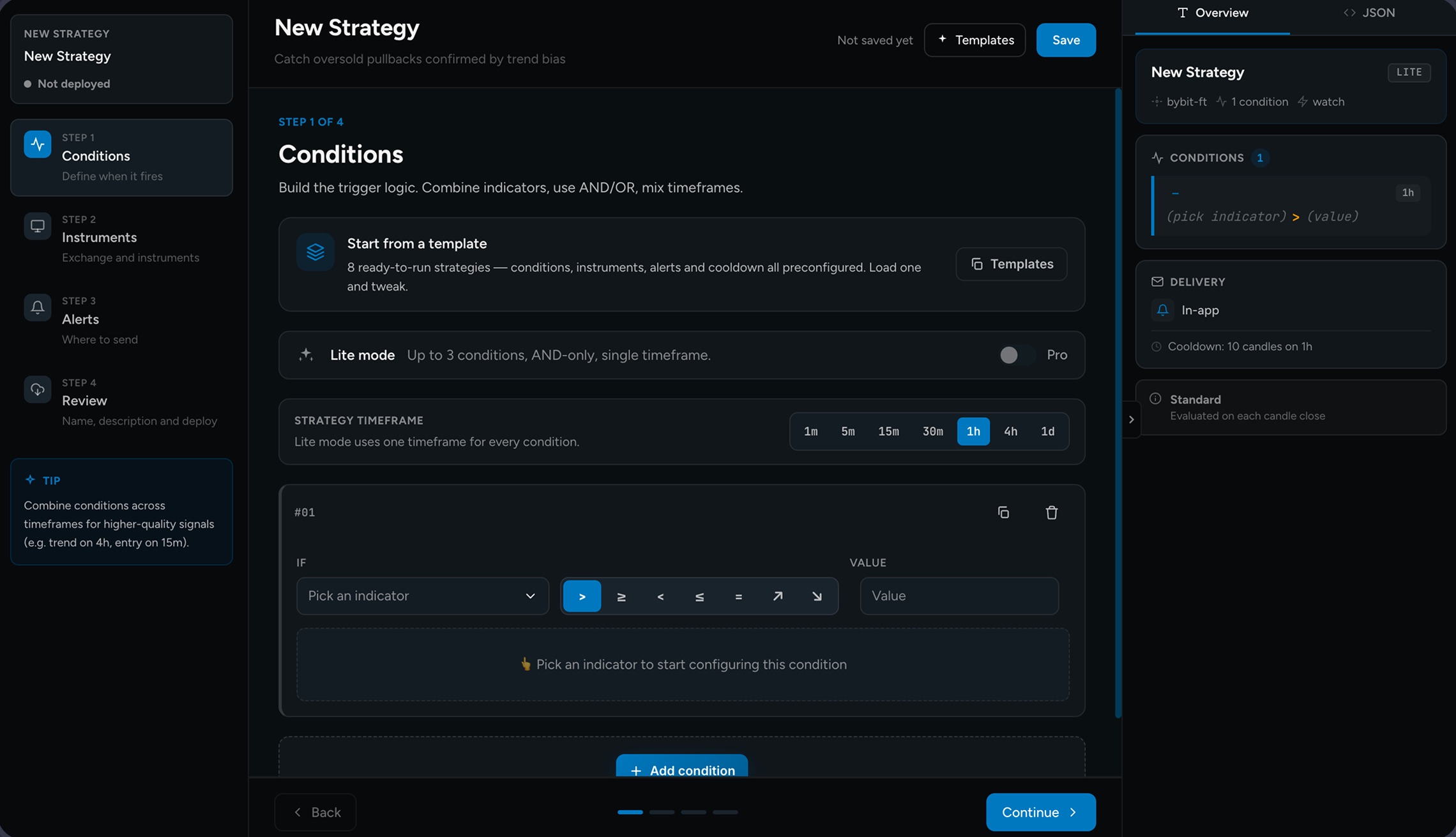Click the Conditions pulse icon in overview panel
Viewport: 1456px width, 837px height.
pyautogui.click(x=1157, y=158)
